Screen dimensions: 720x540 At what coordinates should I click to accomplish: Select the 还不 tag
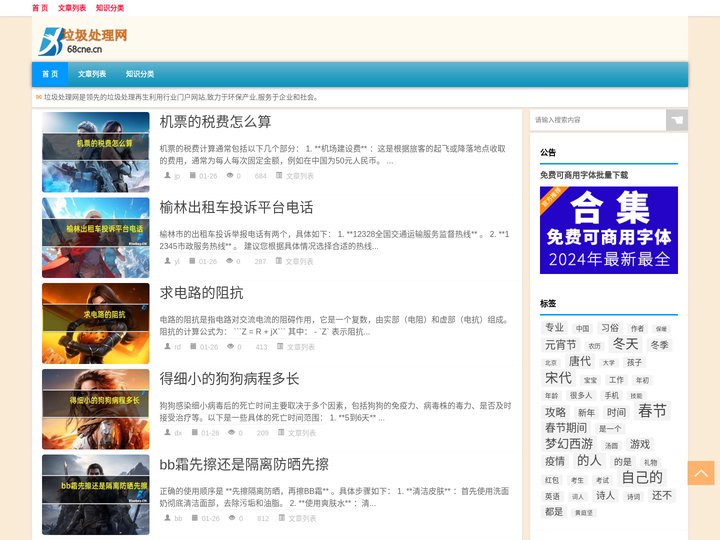[662, 495]
